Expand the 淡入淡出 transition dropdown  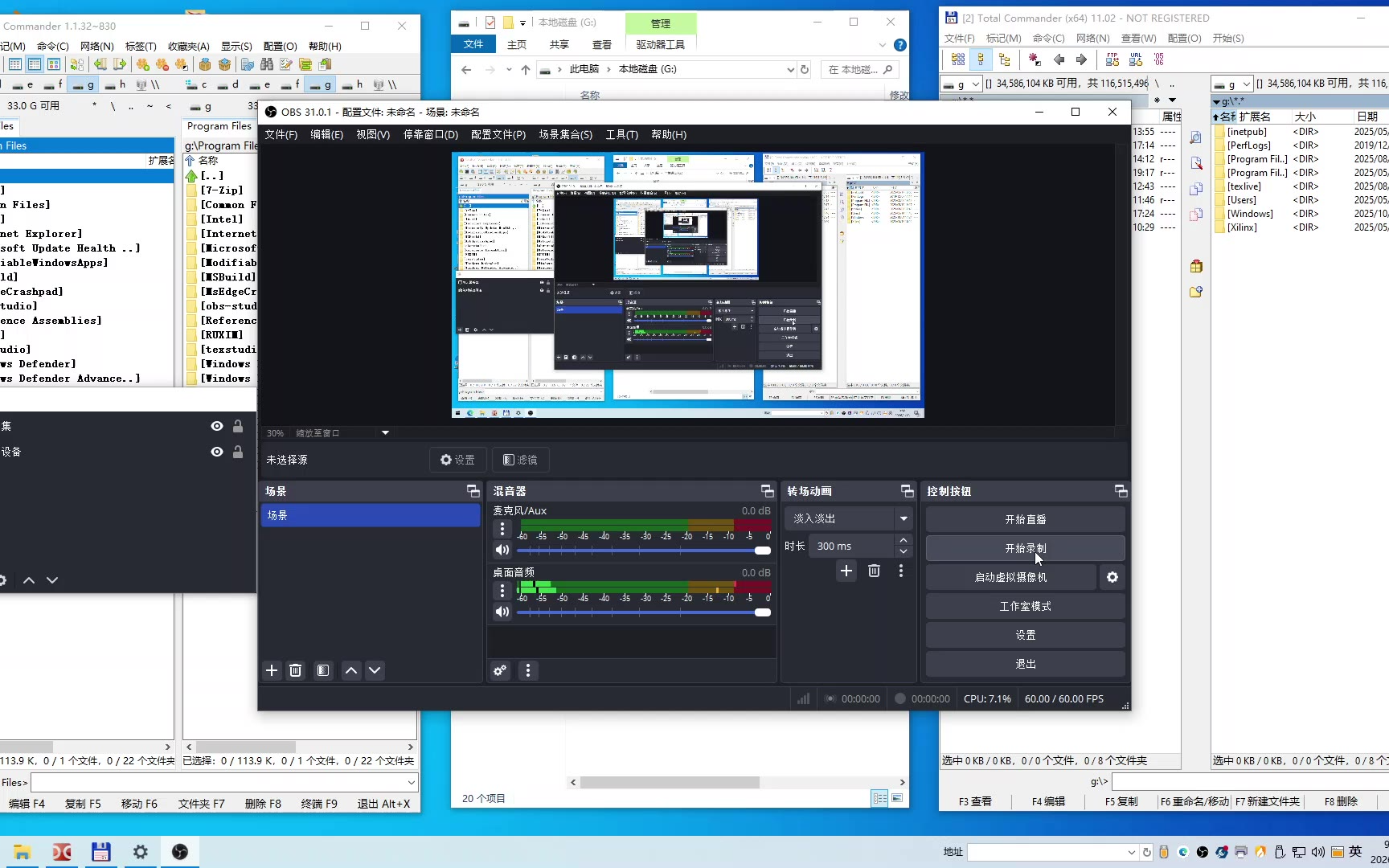click(x=903, y=518)
